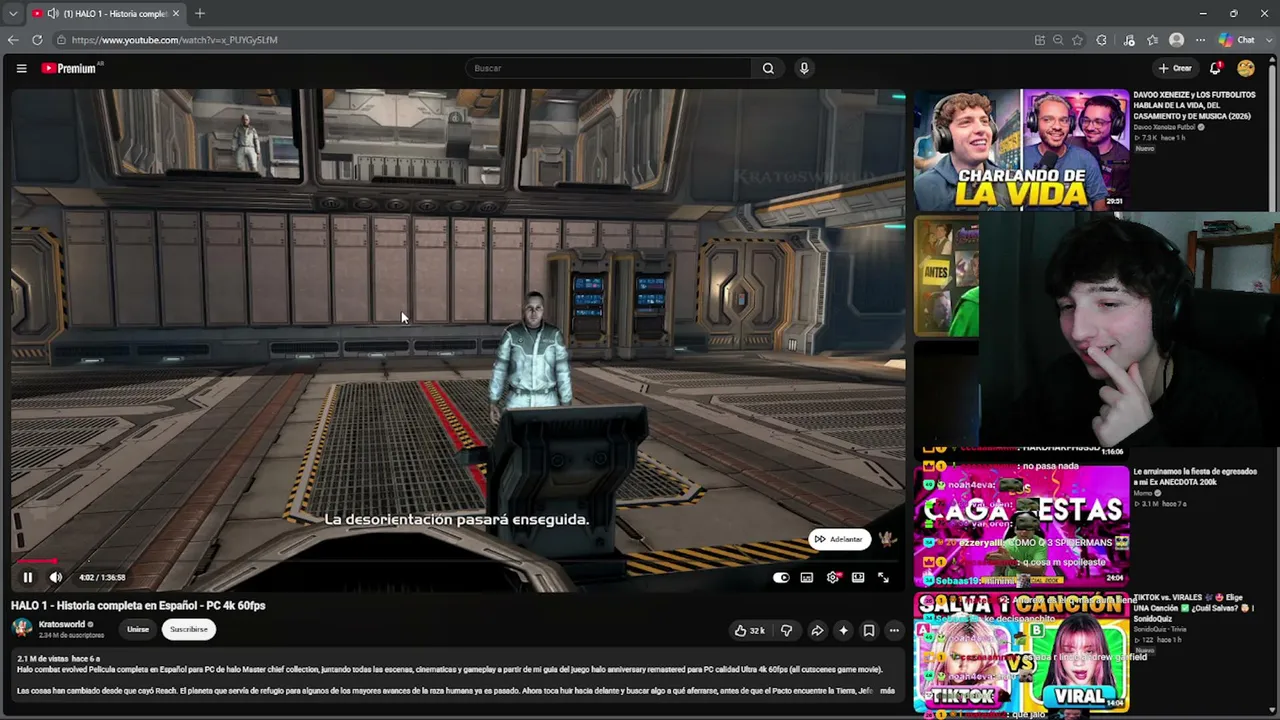
Task: Open the favorites list star icon
Action: tap(1153, 40)
